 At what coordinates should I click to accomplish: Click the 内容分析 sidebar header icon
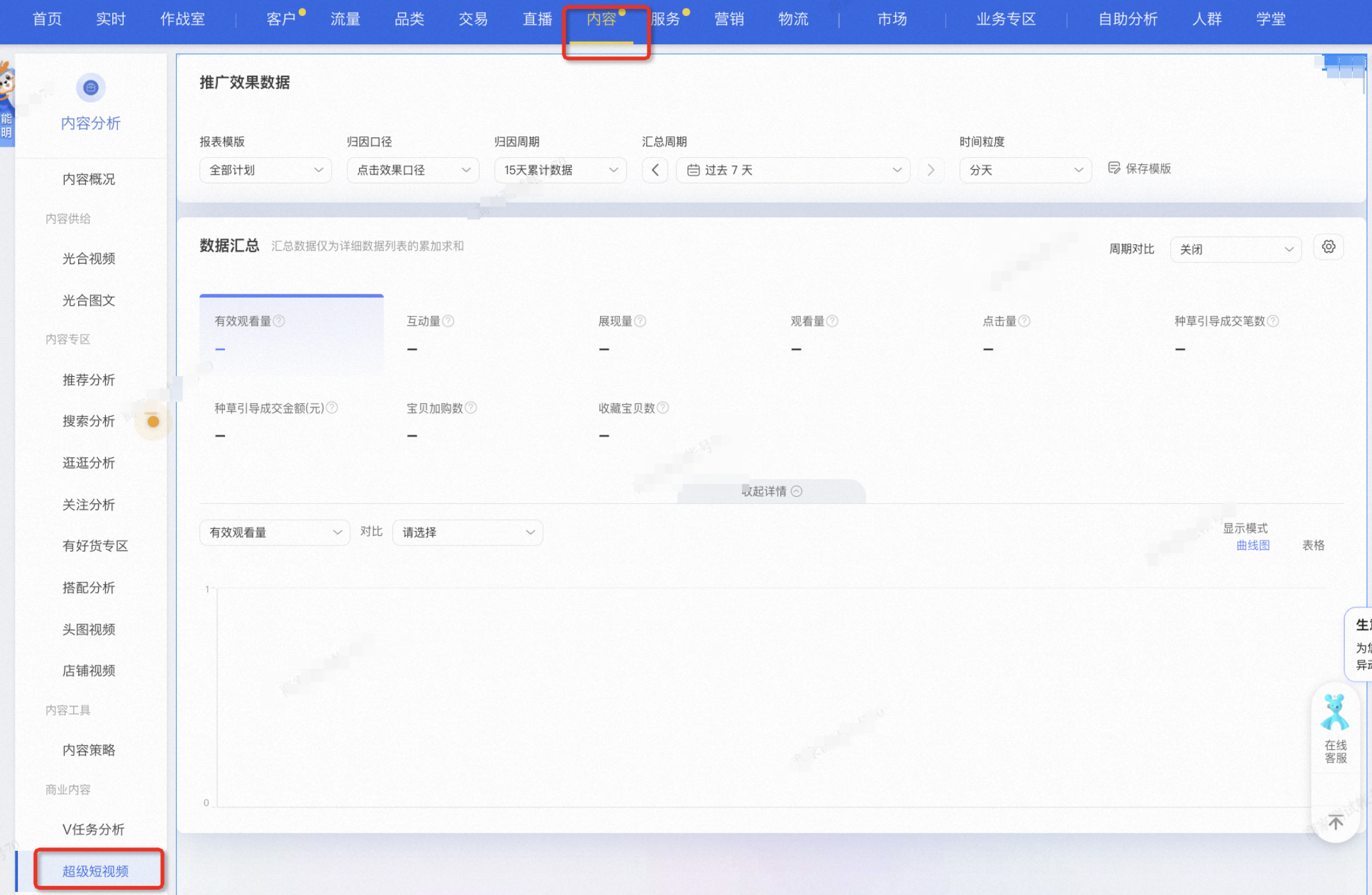pos(90,87)
